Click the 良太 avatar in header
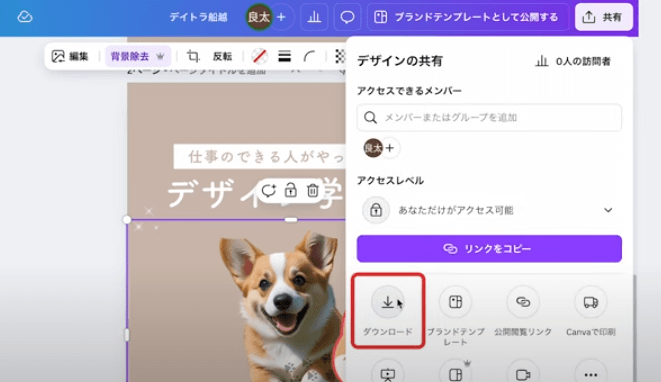 tap(258, 17)
